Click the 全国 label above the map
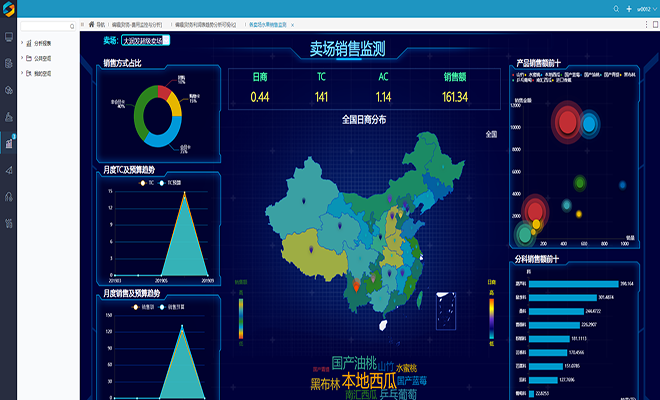 click(x=491, y=133)
